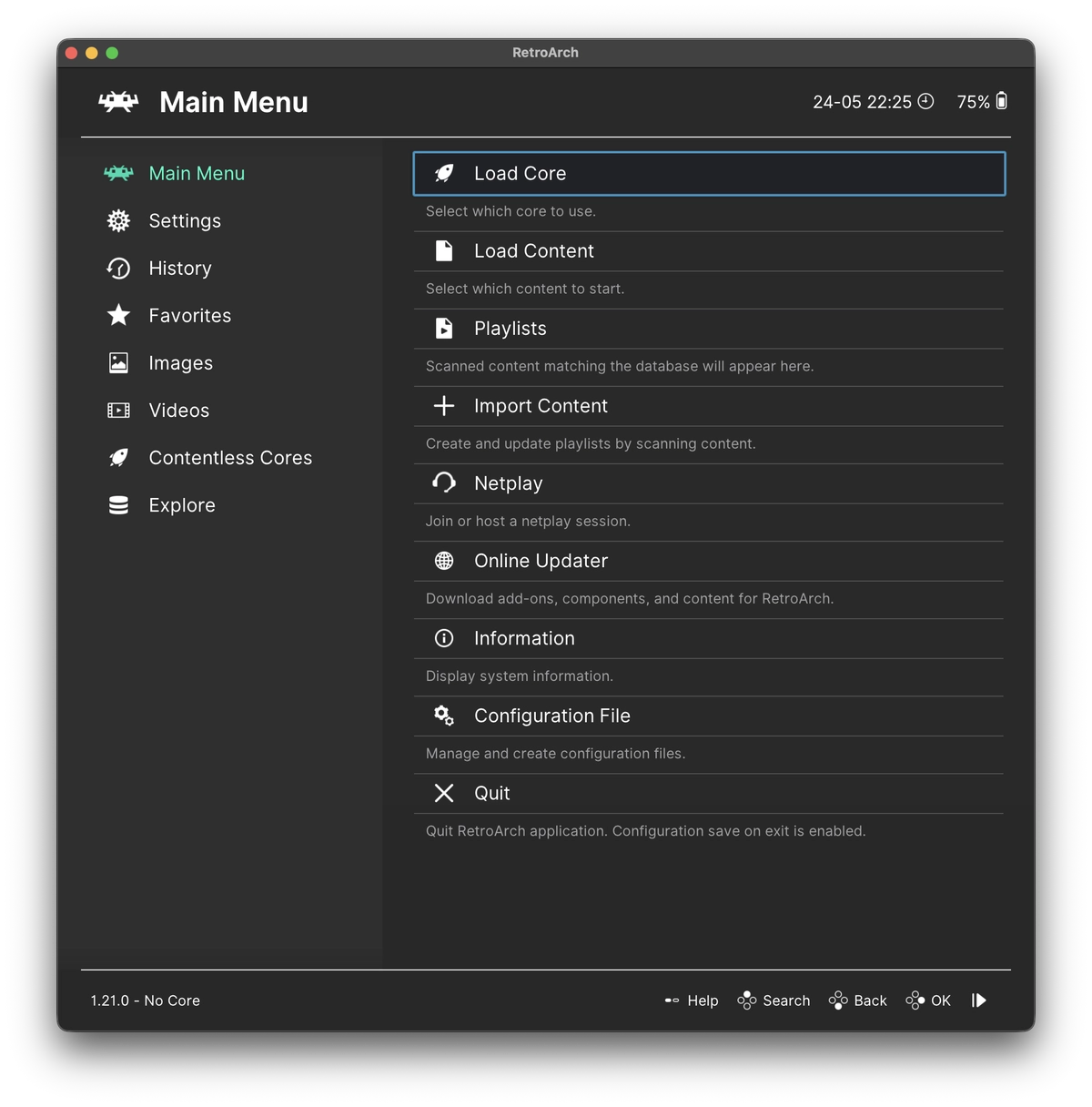
Task: Click the Help label in footer
Action: pos(703,1000)
